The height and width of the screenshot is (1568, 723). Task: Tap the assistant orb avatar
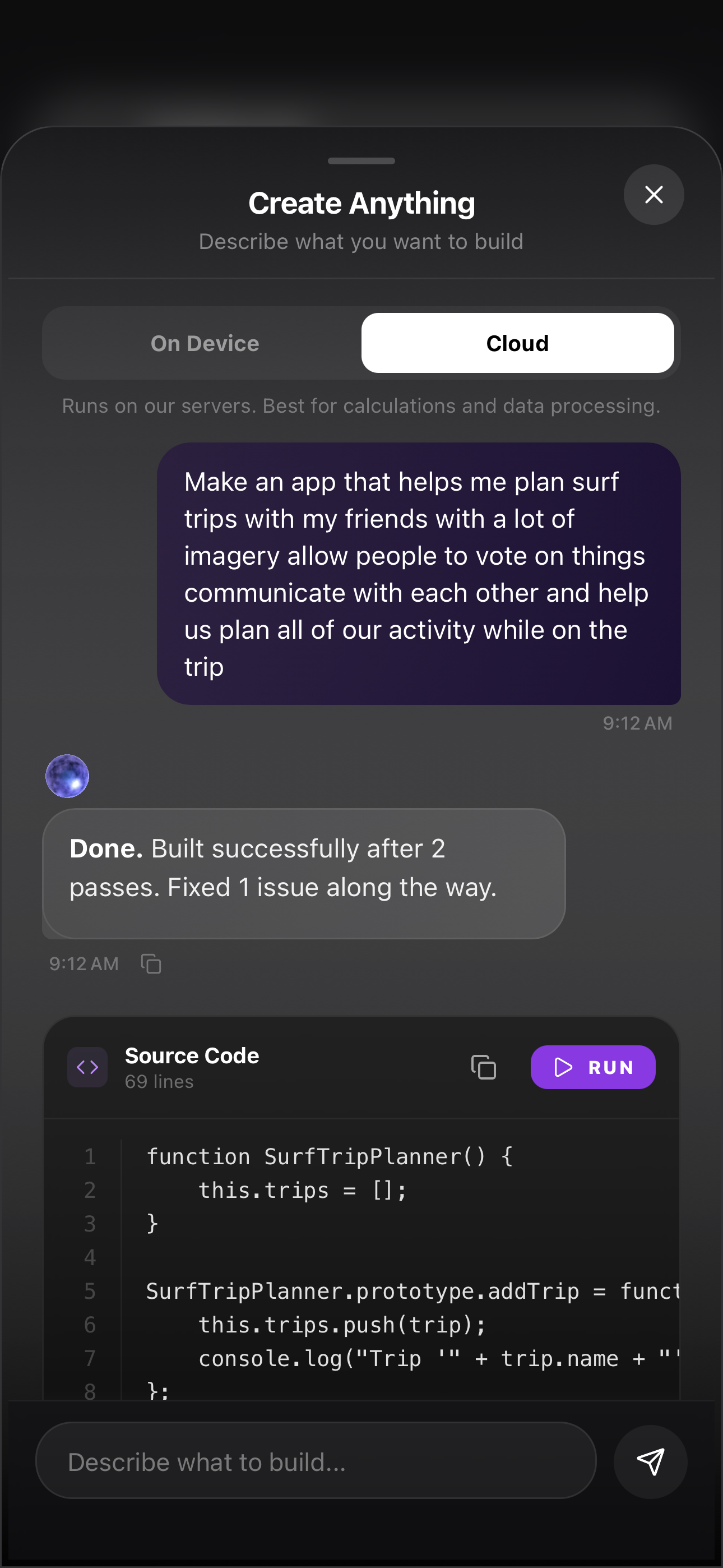[x=68, y=776]
